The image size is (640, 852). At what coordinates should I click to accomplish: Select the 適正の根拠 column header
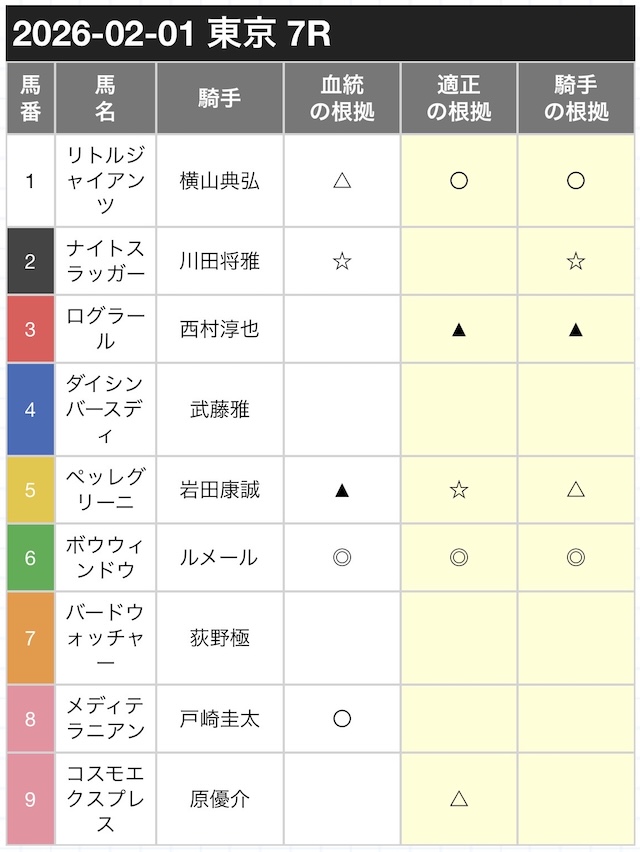[x=459, y=98]
